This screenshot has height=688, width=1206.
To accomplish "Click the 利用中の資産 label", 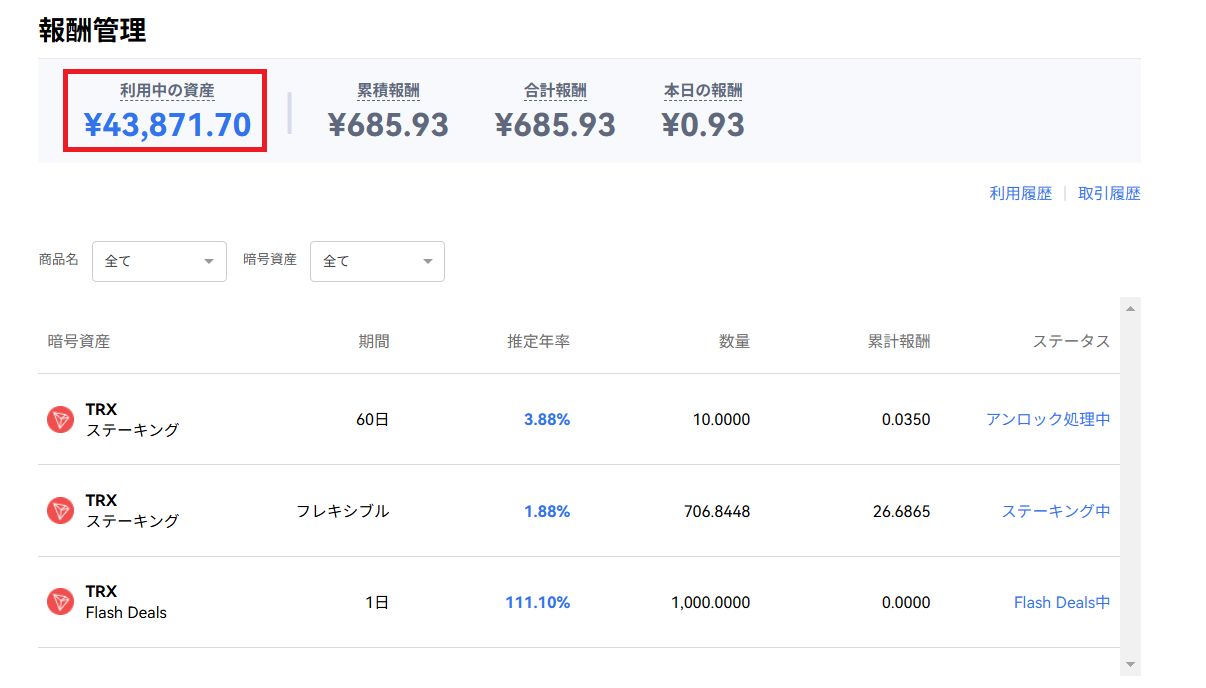I will 167,91.
